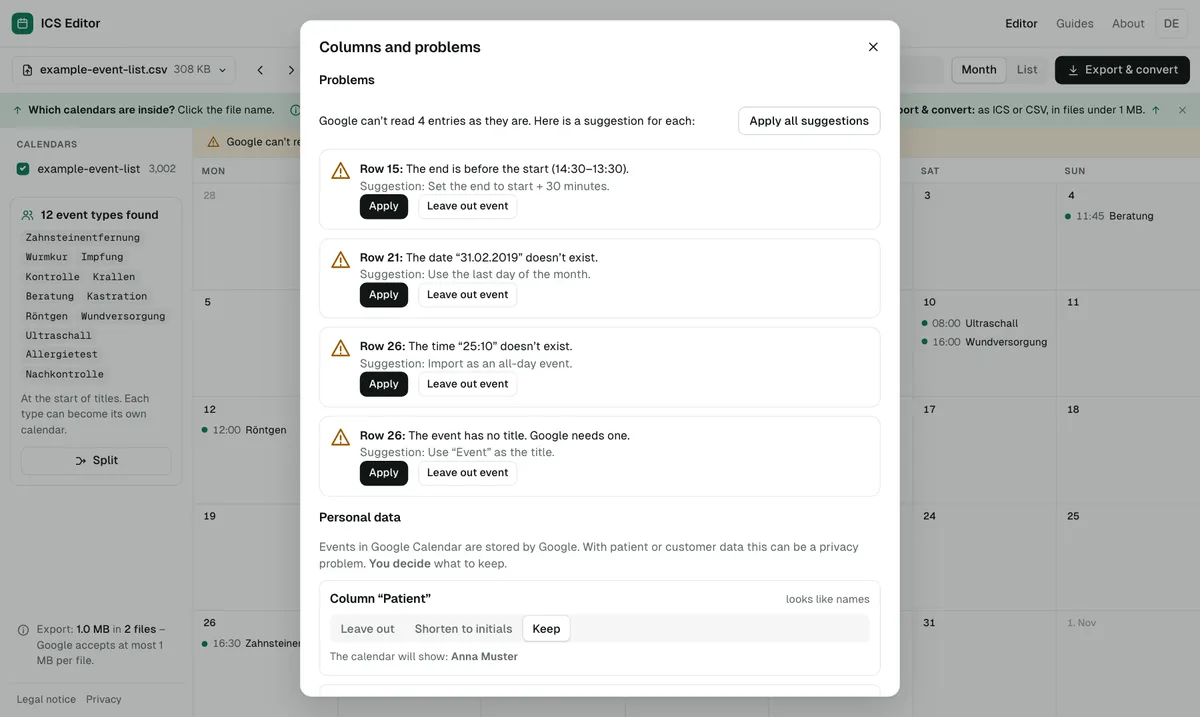Viewport: 1200px width, 717px height.
Task: Dismiss the green hint banner
Action: tap(1182, 110)
